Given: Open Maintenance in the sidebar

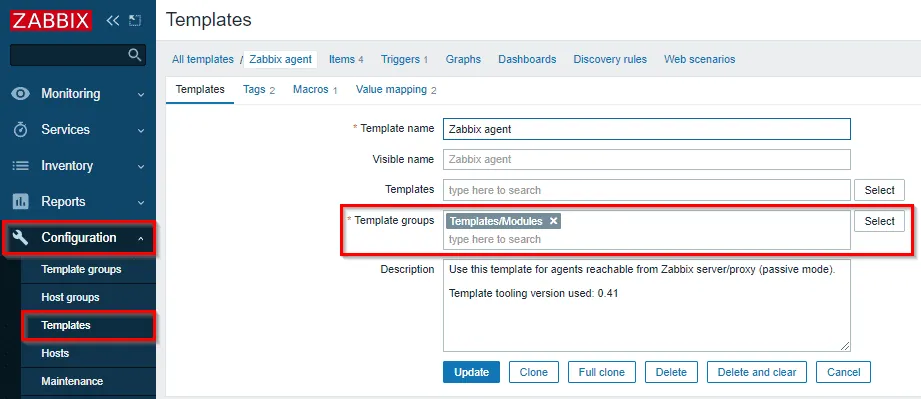Looking at the screenshot, I should point(72,381).
